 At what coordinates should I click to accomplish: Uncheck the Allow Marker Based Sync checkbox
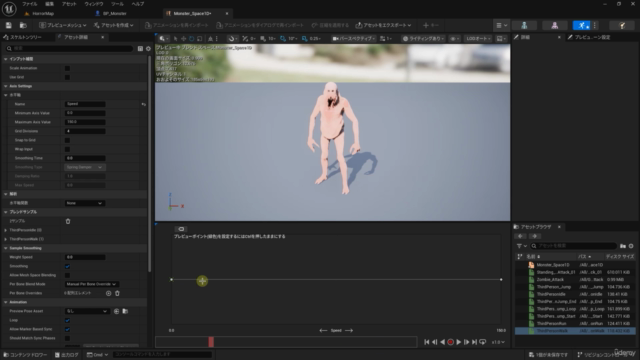coord(67,329)
